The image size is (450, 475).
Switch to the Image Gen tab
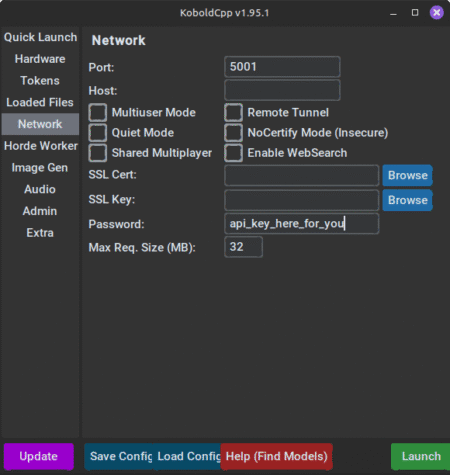point(40,167)
